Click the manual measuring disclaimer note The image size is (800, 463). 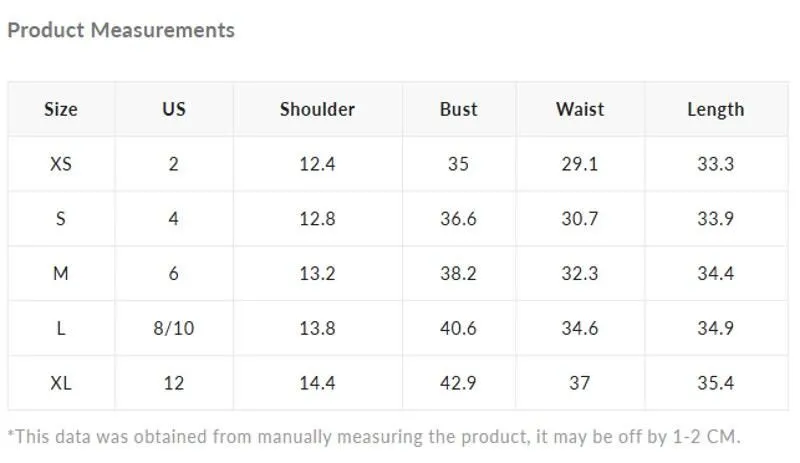pyautogui.click(x=374, y=437)
